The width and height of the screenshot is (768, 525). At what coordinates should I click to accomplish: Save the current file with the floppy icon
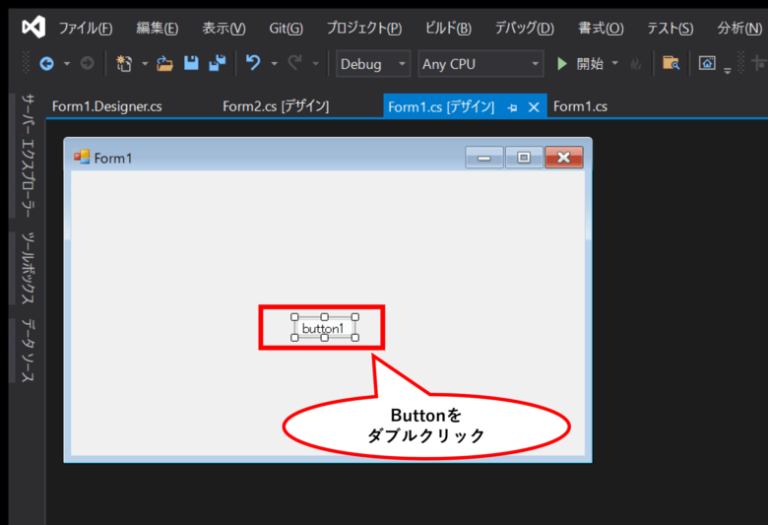coord(191,63)
